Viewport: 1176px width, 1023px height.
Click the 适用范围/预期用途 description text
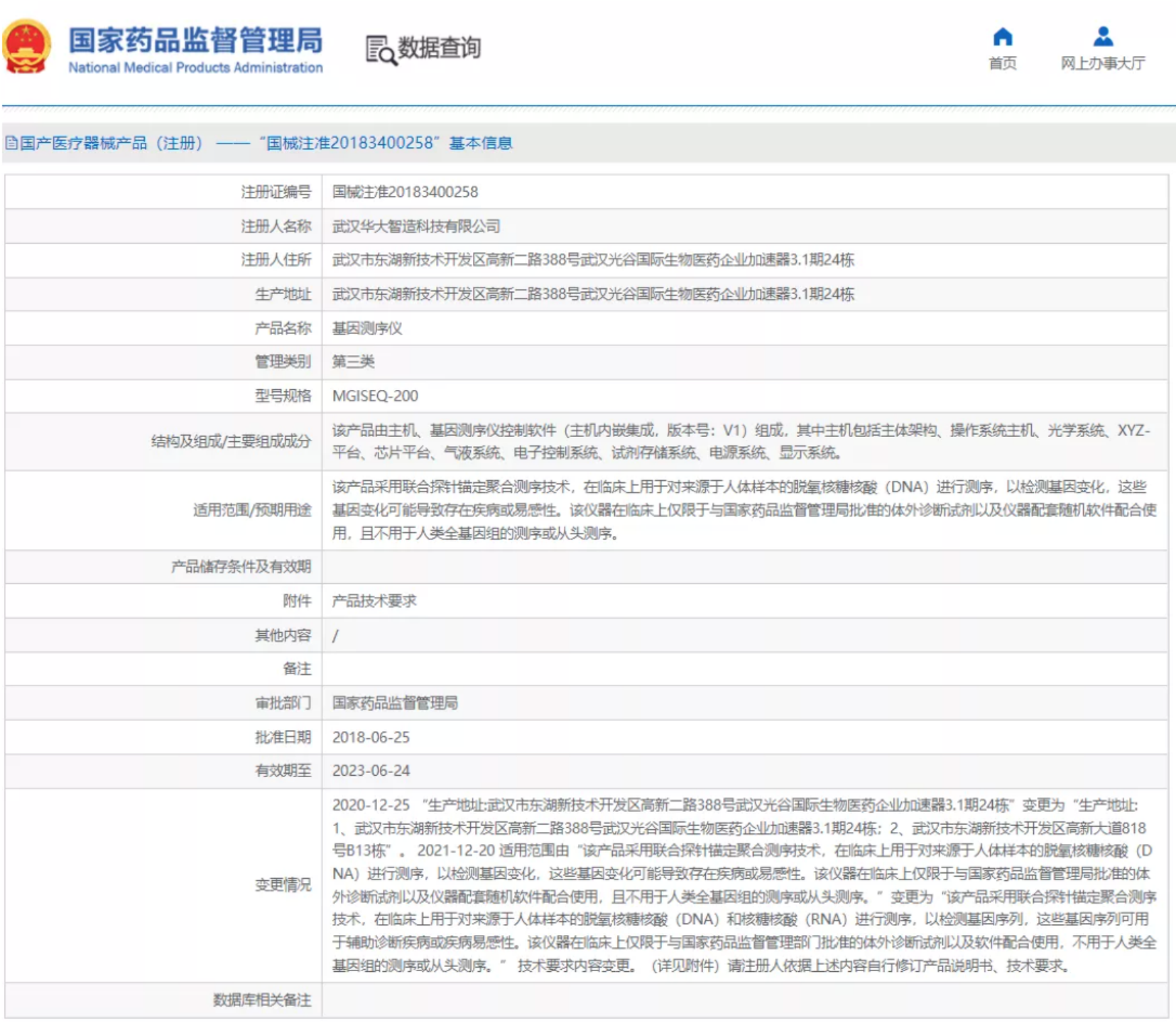coord(744,510)
